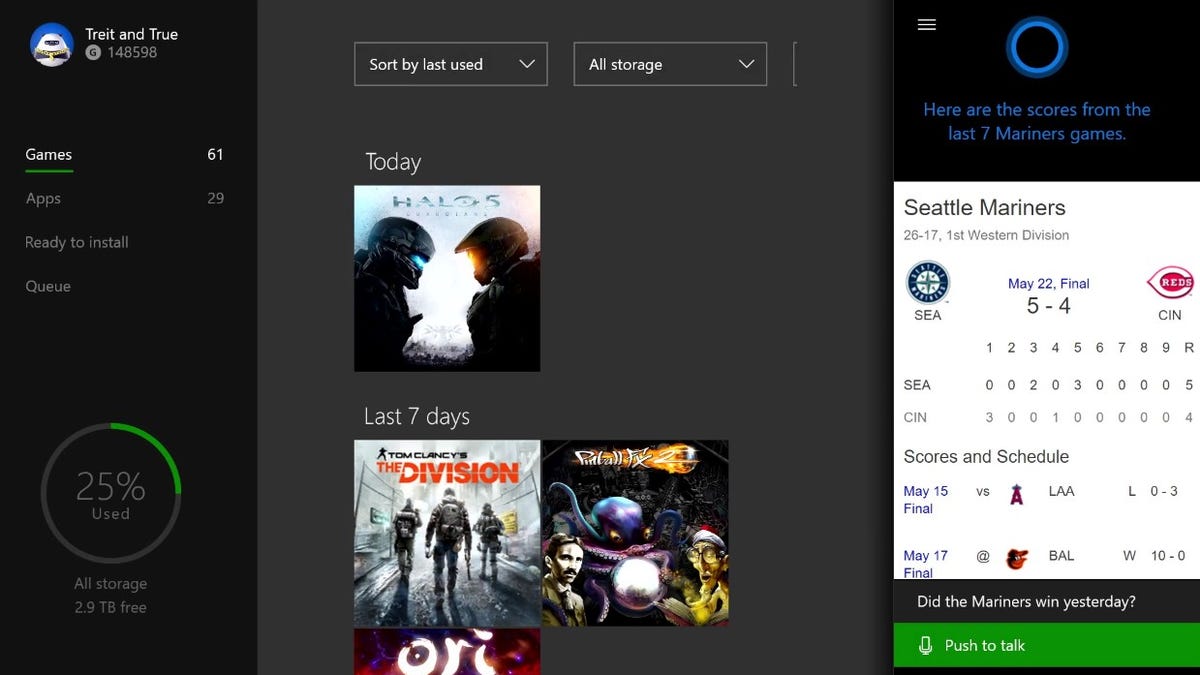Open the May 15 Final box score
Image resolution: width=1200 pixels, height=675 pixels.
(925, 500)
